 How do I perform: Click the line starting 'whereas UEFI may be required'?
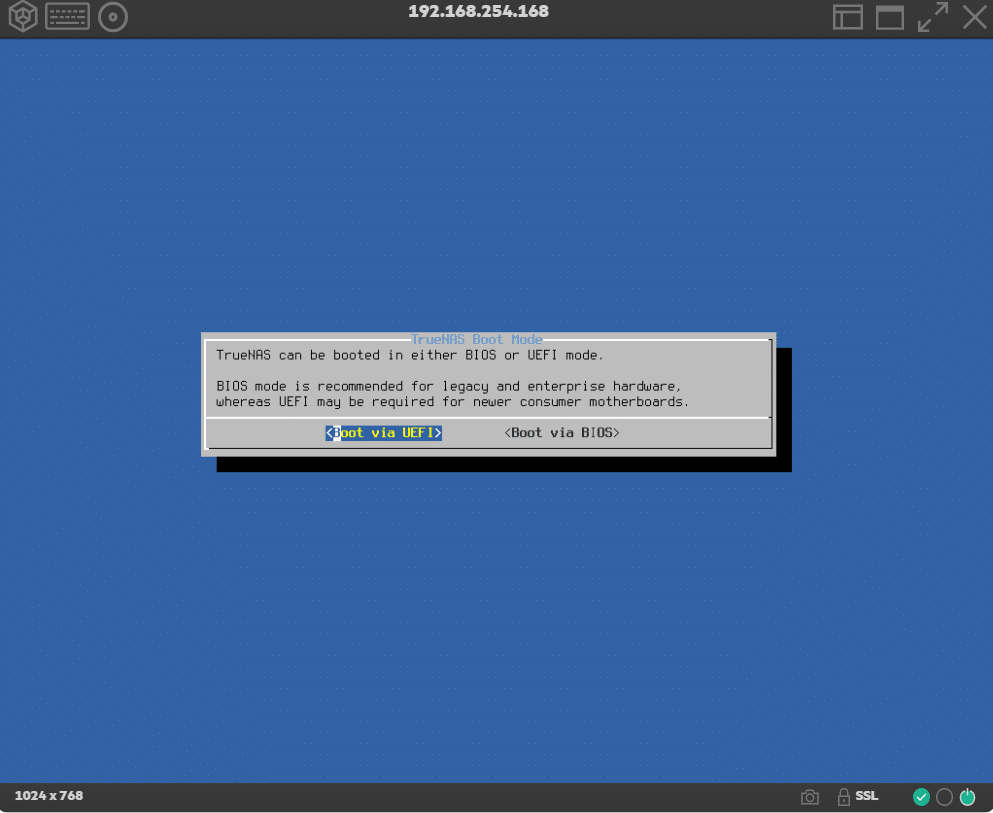[x=452, y=402]
